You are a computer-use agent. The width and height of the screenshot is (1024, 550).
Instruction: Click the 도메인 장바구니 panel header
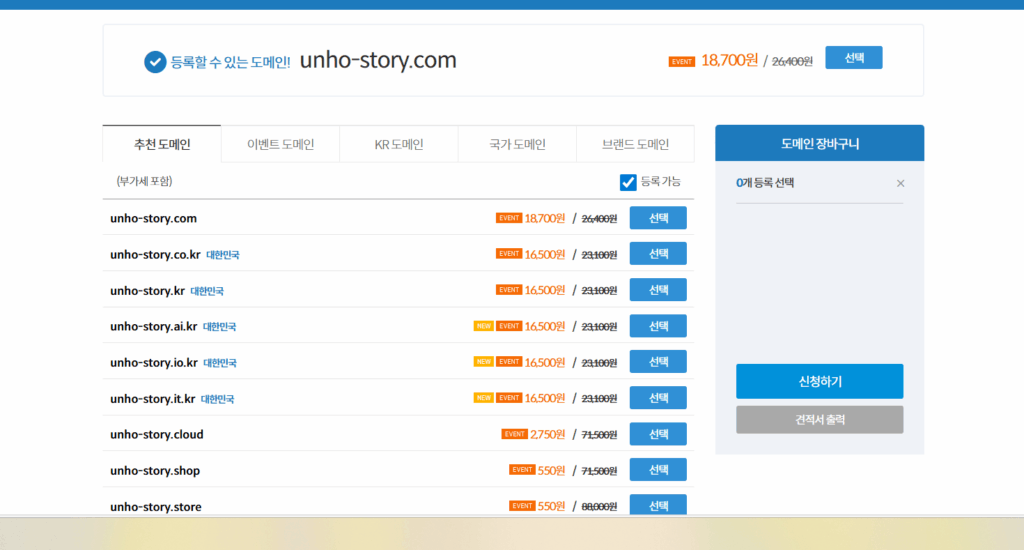coord(819,144)
